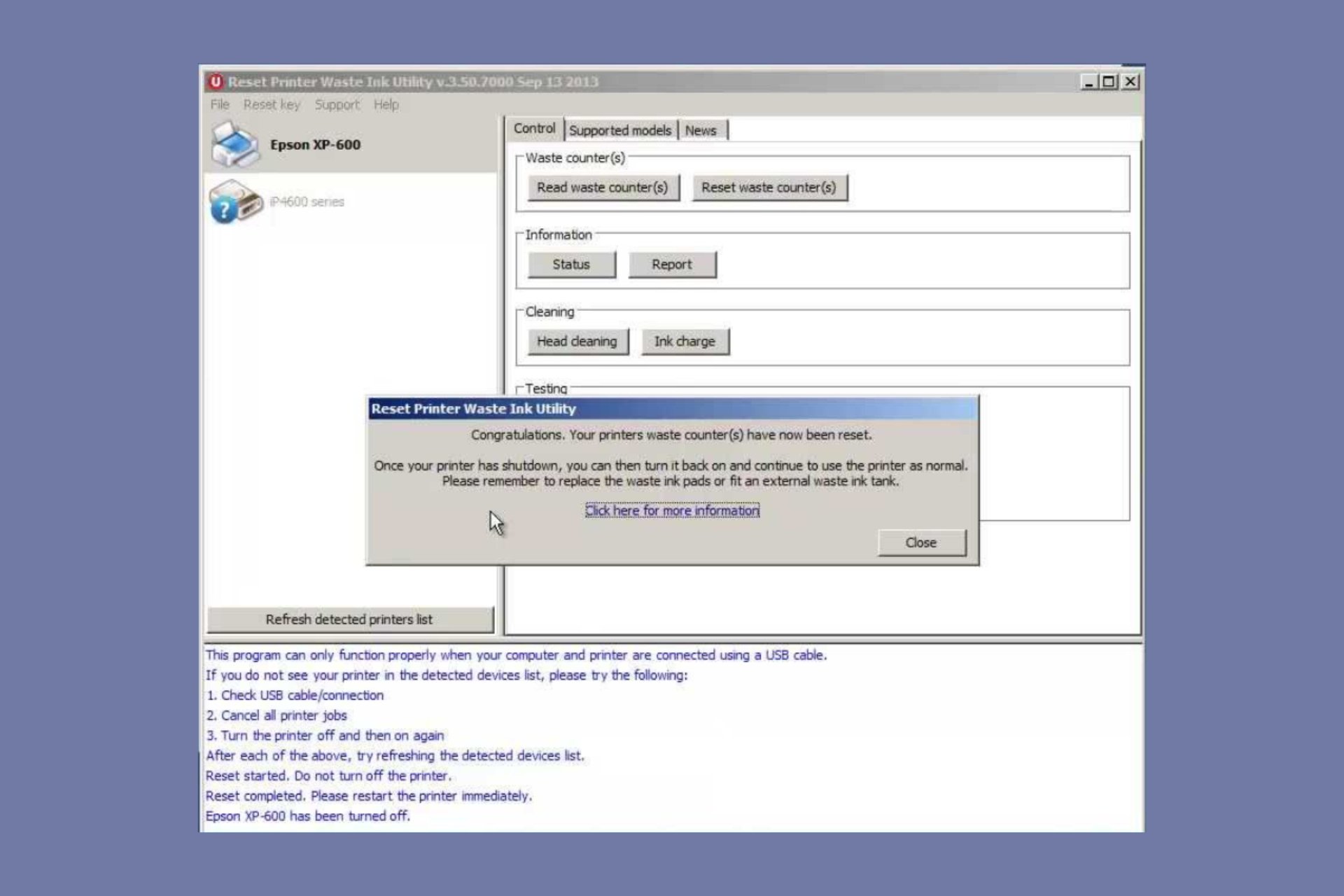The image size is (1344, 896).
Task: Open the Reset key menu
Action: pos(272,104)
